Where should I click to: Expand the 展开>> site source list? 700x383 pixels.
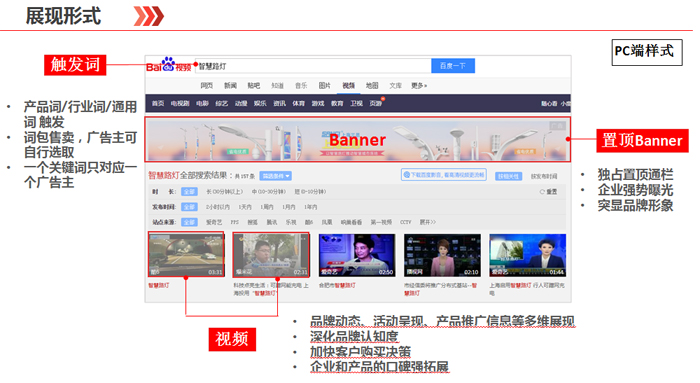(427, 222)
